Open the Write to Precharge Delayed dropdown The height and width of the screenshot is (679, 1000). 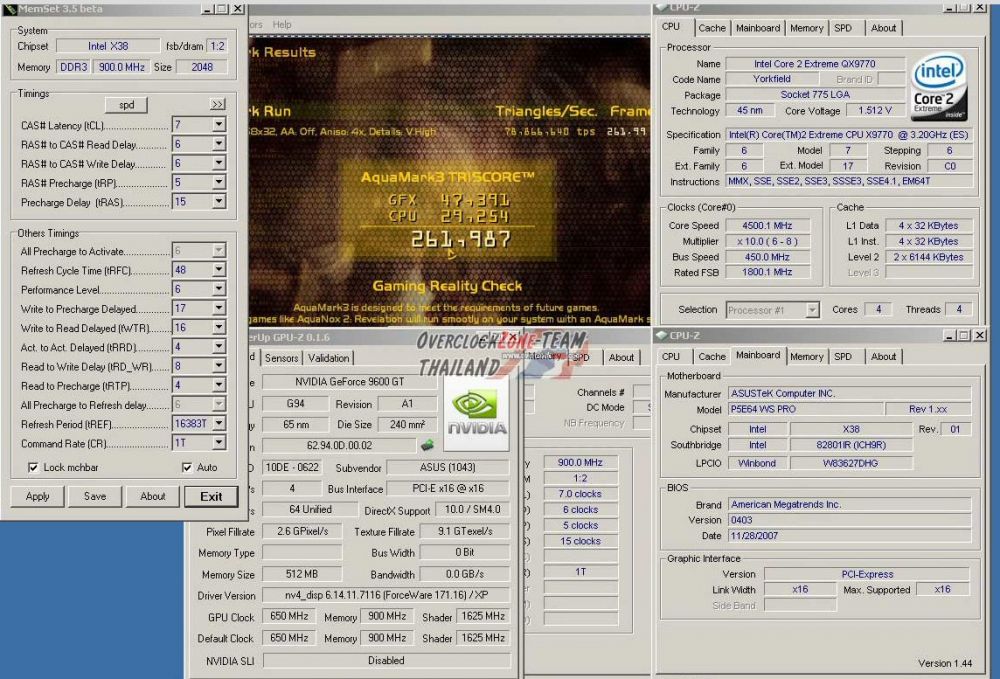[x=219, y=309]
